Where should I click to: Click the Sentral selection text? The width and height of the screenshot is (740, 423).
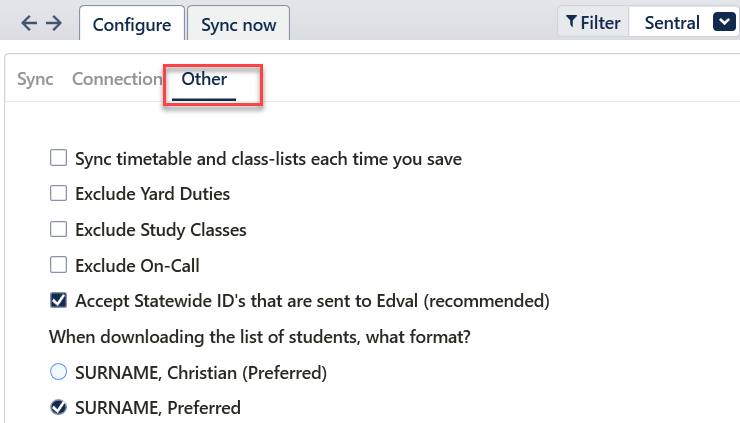pos(672,22)
